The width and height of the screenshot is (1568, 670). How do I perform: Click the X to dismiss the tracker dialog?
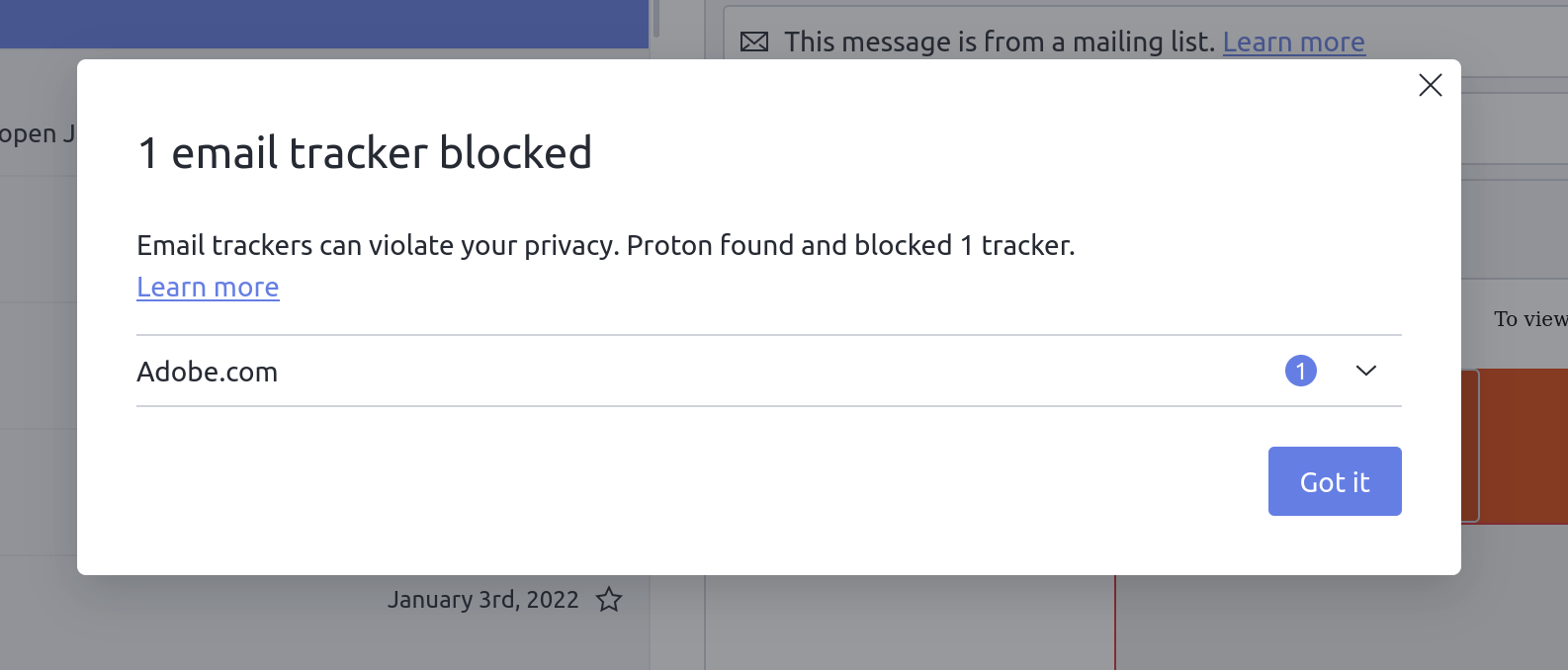pyautogui.click(x=1430, y=85)
